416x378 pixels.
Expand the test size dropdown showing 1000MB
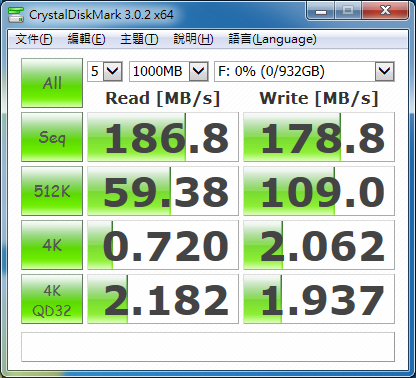199,71
